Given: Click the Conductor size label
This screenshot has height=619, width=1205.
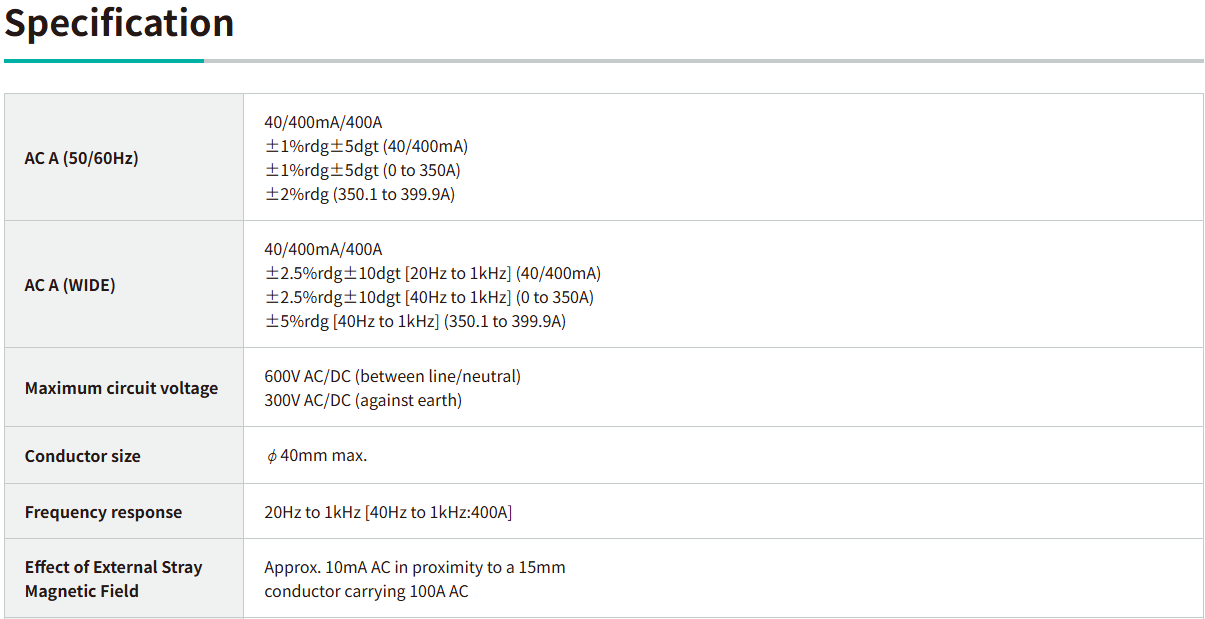Looking at the screenshot, I should tap(83, 456).
